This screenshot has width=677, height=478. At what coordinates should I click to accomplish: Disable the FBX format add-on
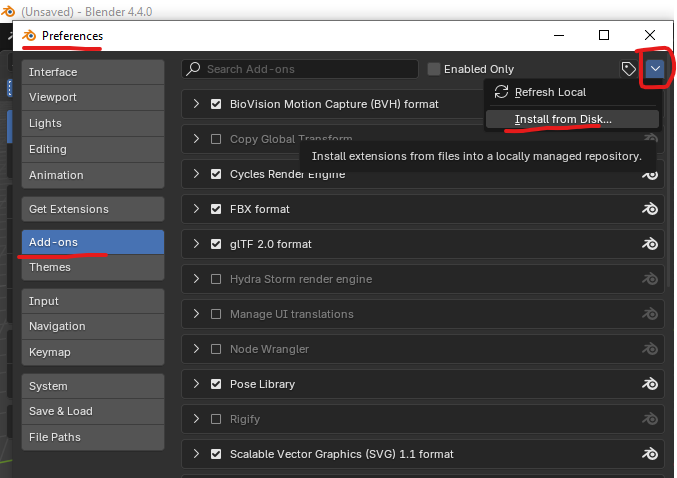pos(216,209)
